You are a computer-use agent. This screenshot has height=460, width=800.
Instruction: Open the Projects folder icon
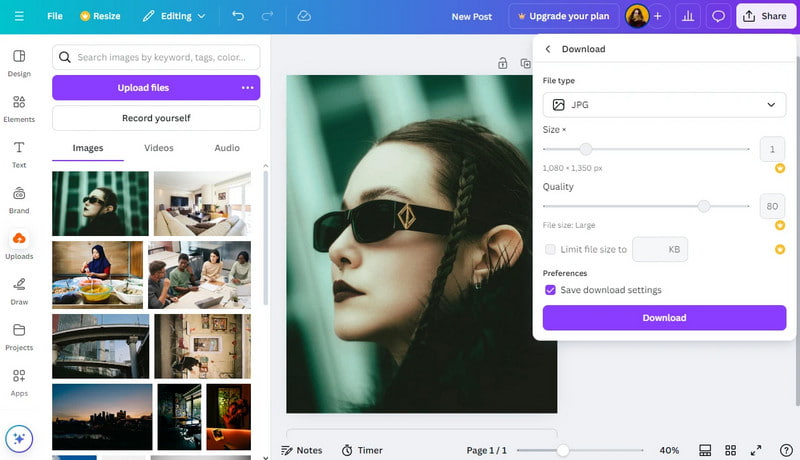(19, 336)
